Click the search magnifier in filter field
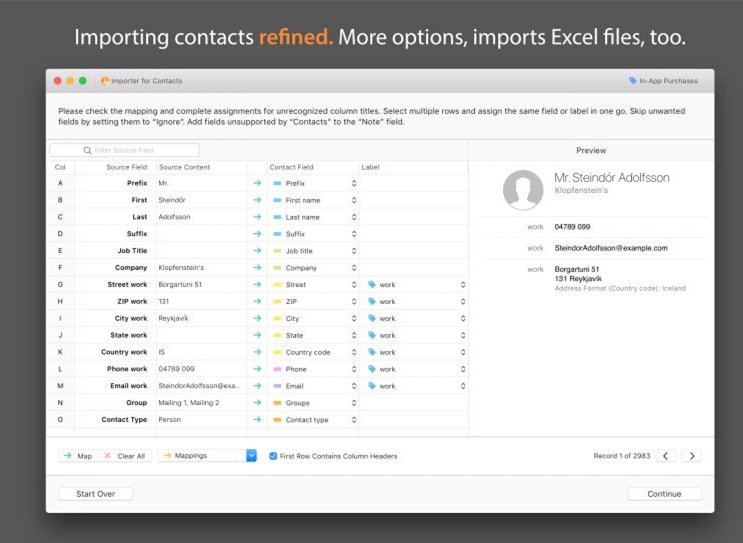 [x=87, y=150]
